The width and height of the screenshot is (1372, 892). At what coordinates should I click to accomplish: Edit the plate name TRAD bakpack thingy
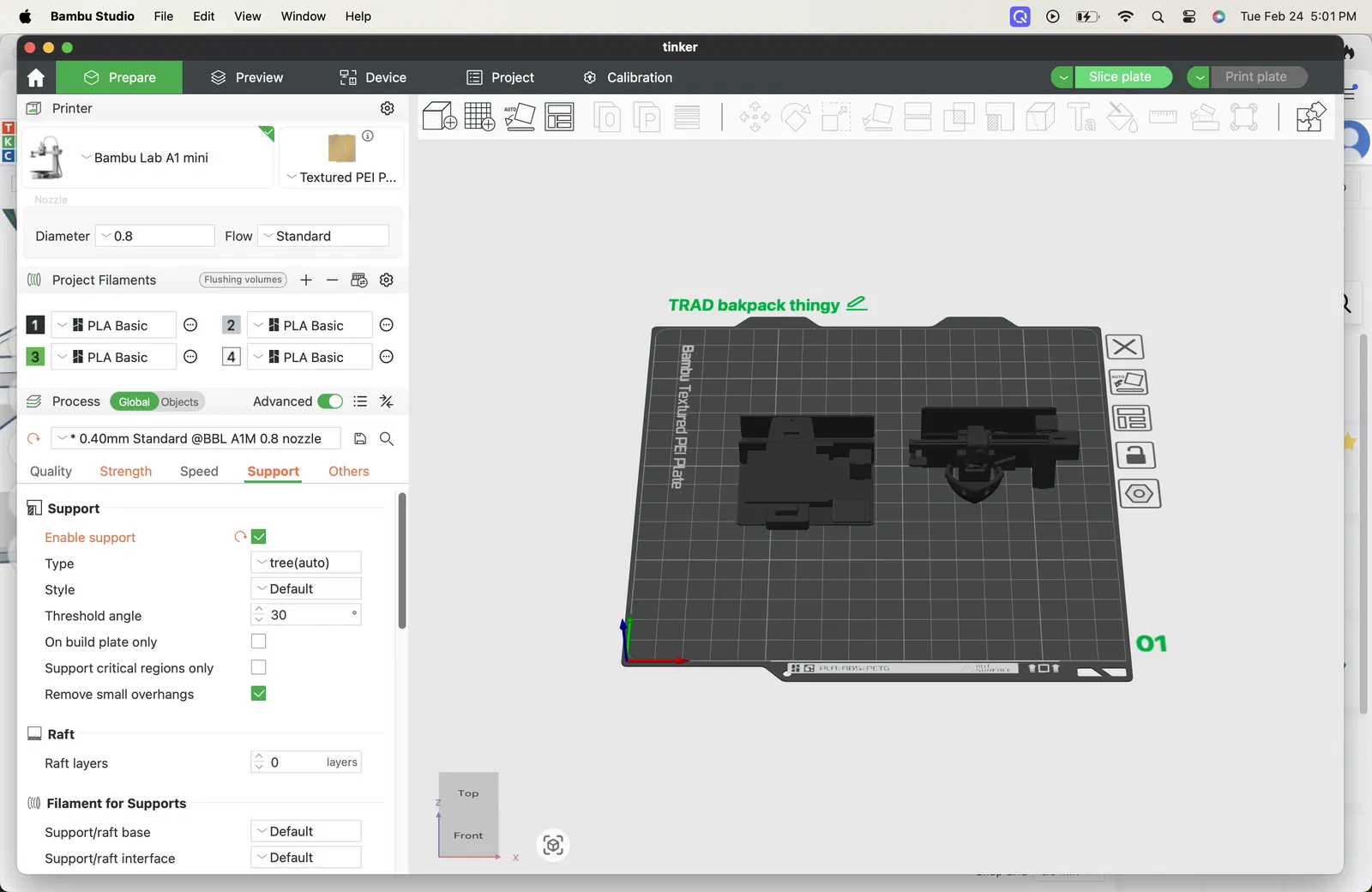click(857, 304)
